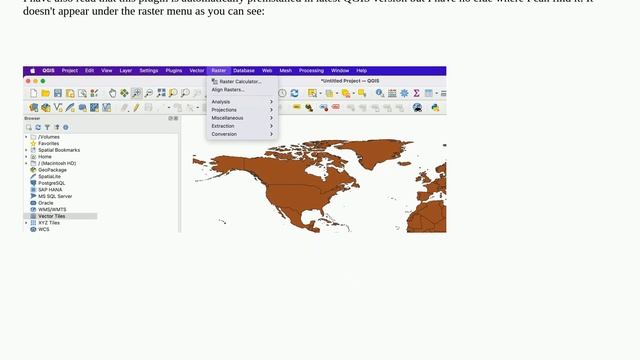640x360 pixels.
Task: Open the Plugins menu
Action: point(174,71)
